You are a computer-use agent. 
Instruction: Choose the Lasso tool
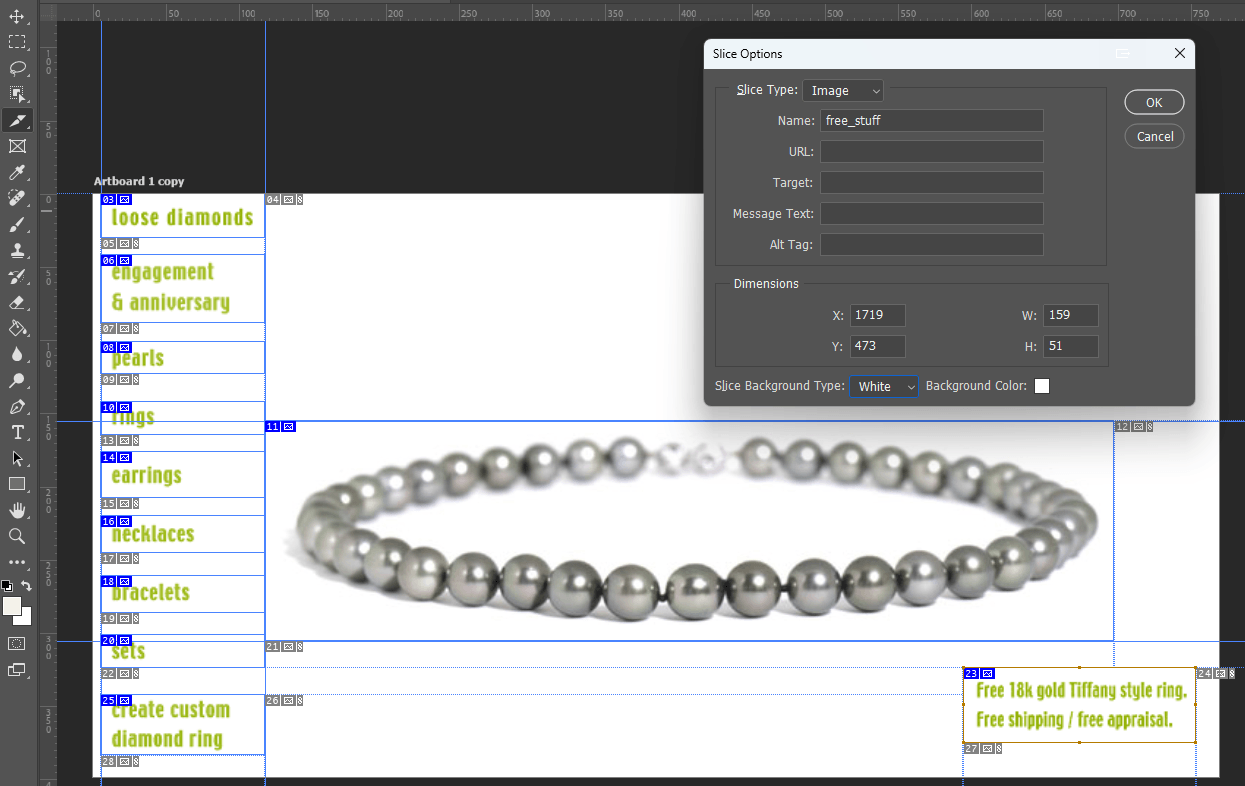click(17, 68)
